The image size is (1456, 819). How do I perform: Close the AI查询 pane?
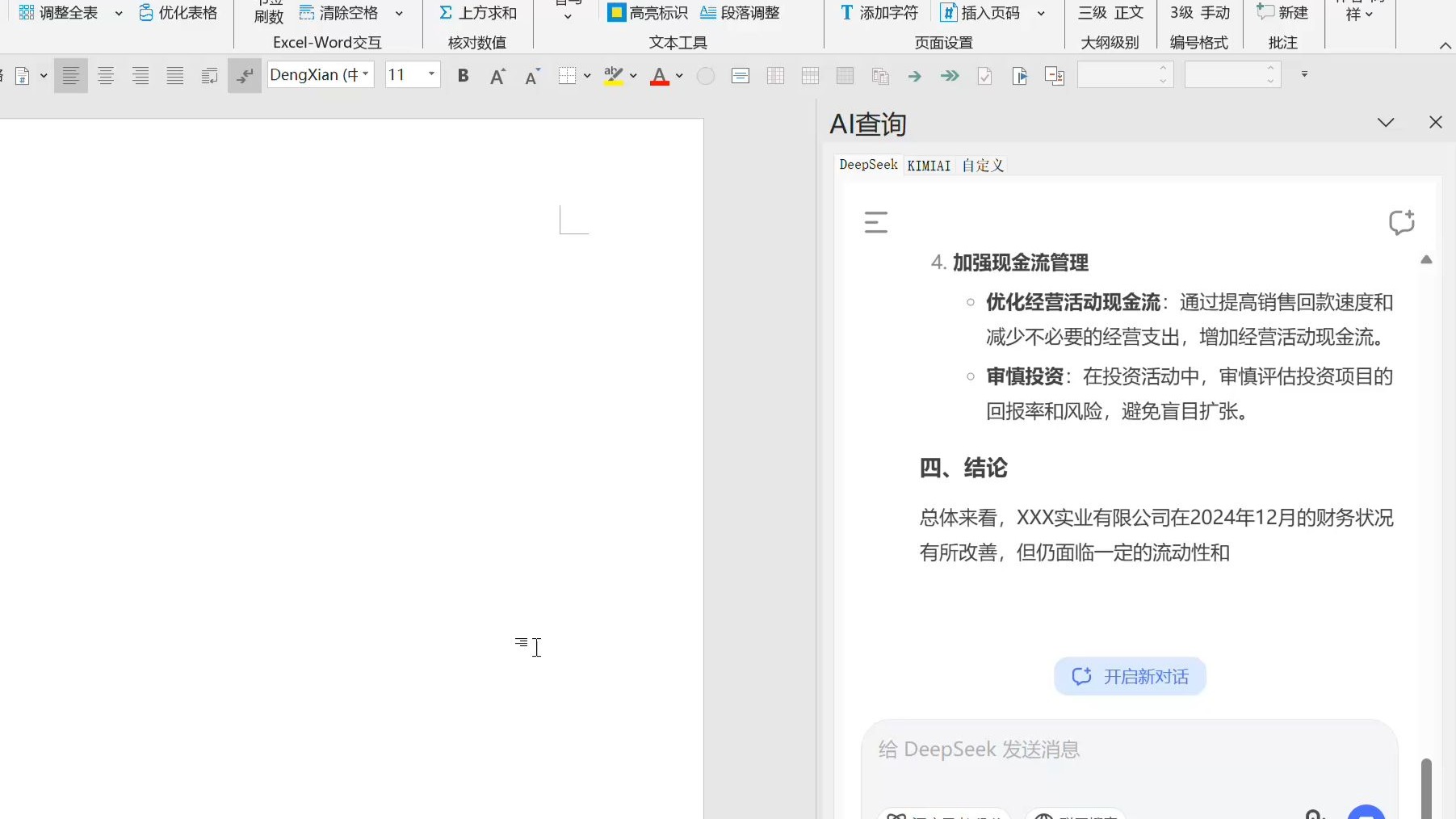[1435, 122]
